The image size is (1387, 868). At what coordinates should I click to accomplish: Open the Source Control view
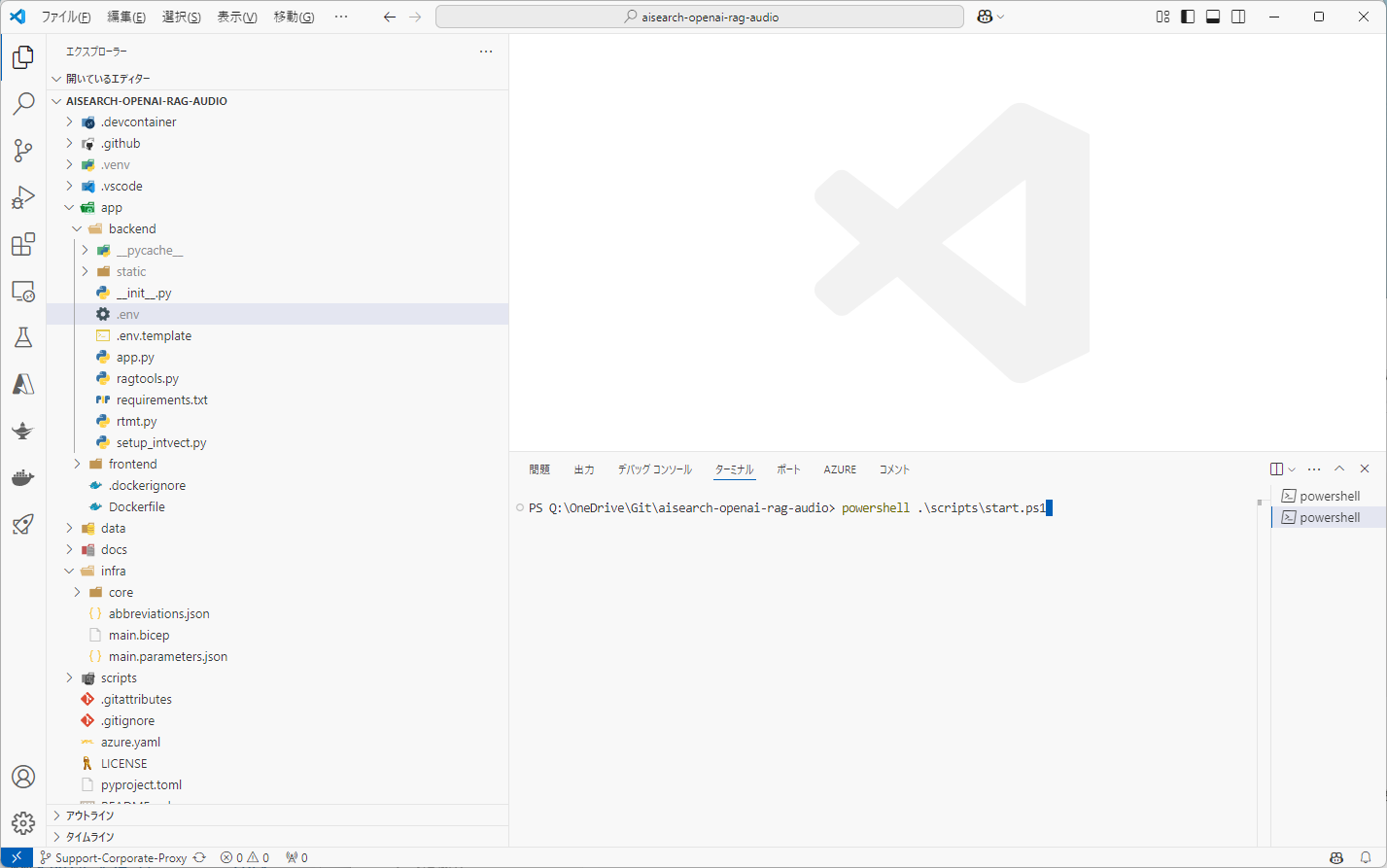coord(23,150)
